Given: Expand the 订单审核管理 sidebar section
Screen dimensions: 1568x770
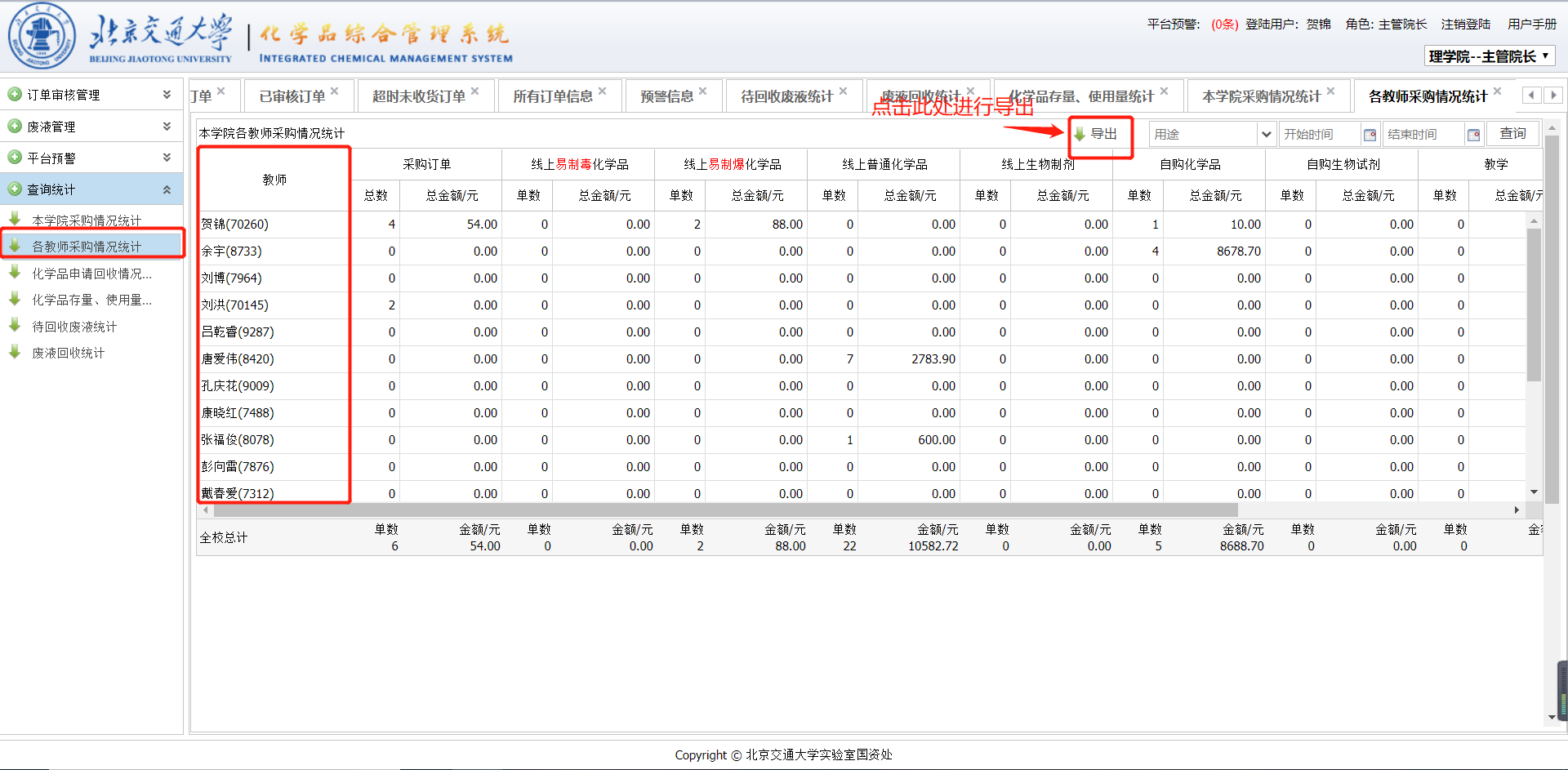Looking at the screenshot, I should pyautogui.click(x=167, y=95).
